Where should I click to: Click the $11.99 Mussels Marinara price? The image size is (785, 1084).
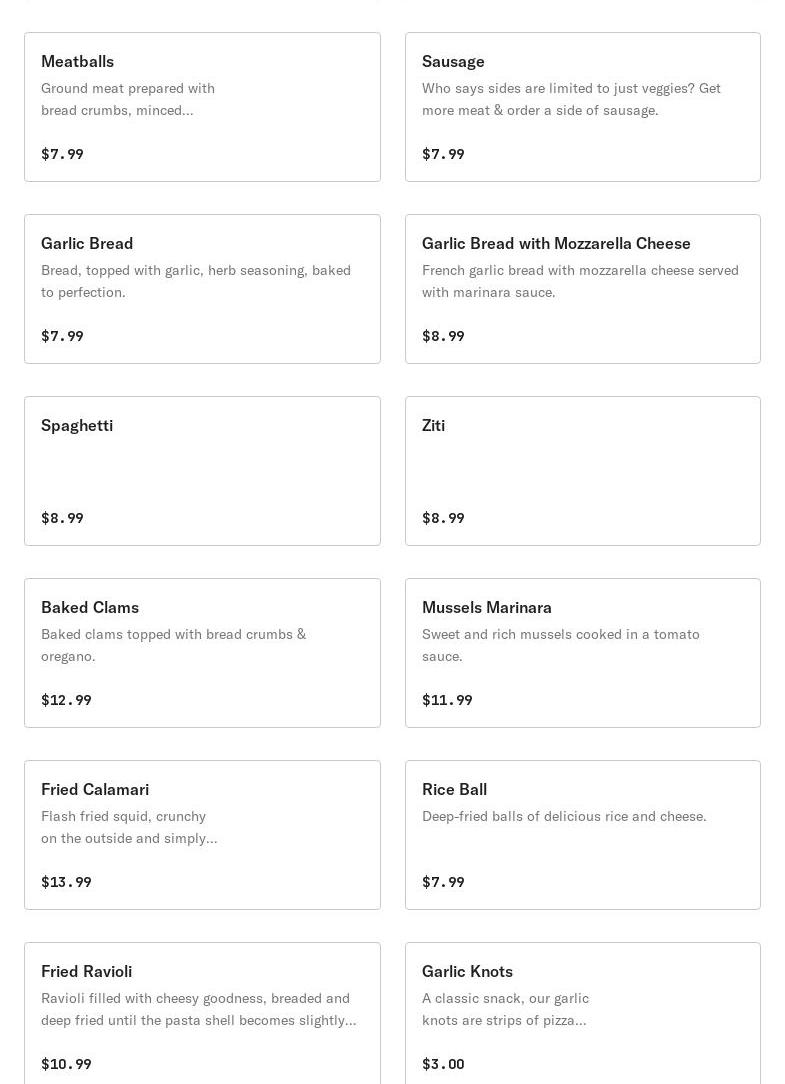pos(447,700)
